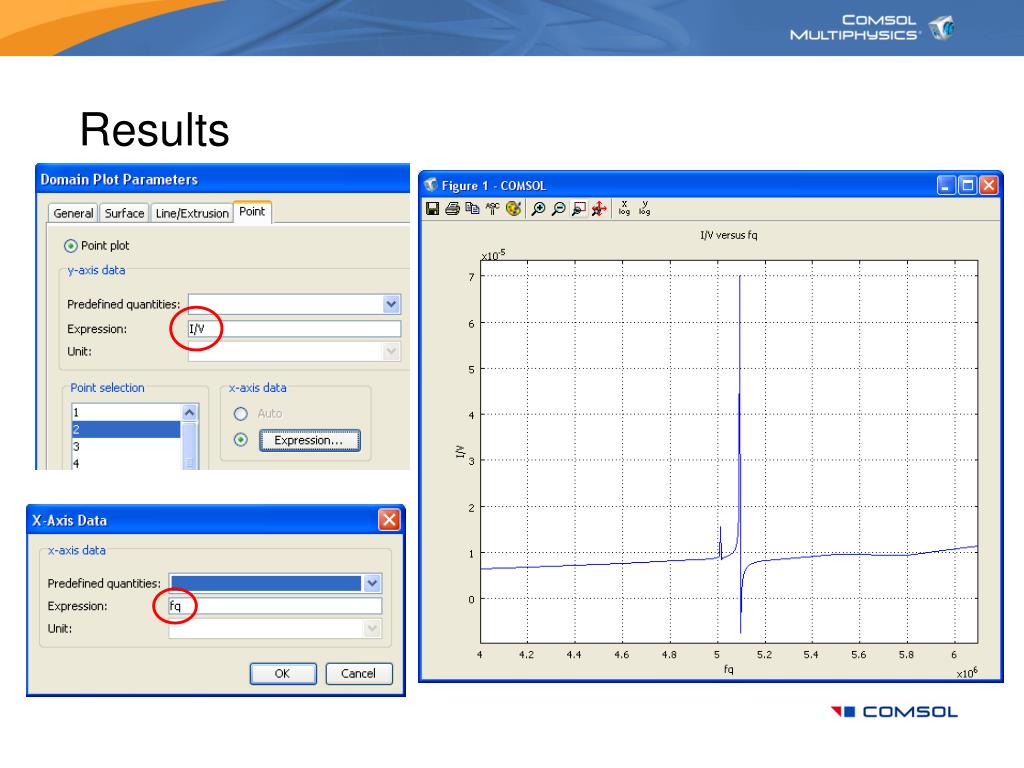This screenshot has width=1024, height=768.
Task: Switch to the Surface tab
Action: pos(124,213)
